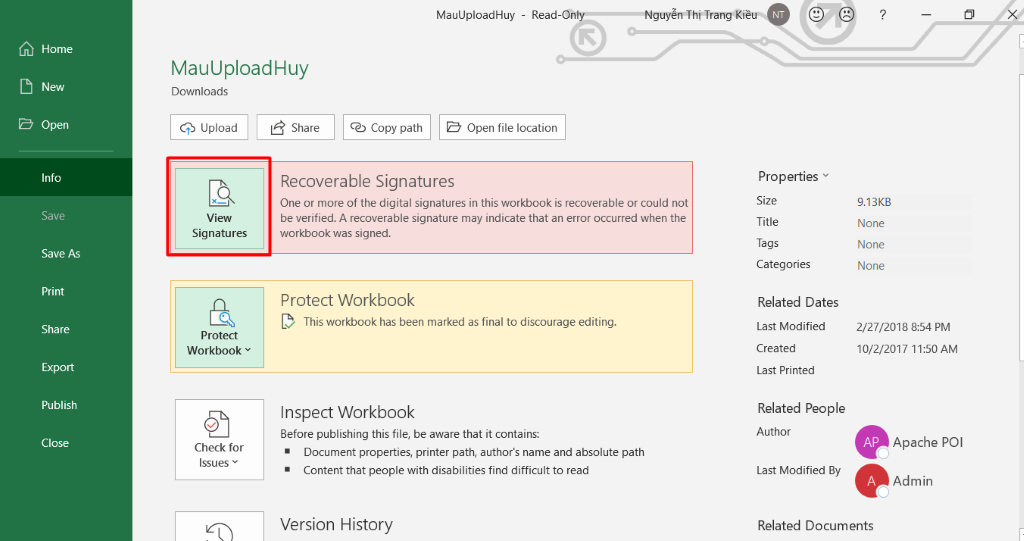Click the frown face feedback icon

[x=846, y=15]
